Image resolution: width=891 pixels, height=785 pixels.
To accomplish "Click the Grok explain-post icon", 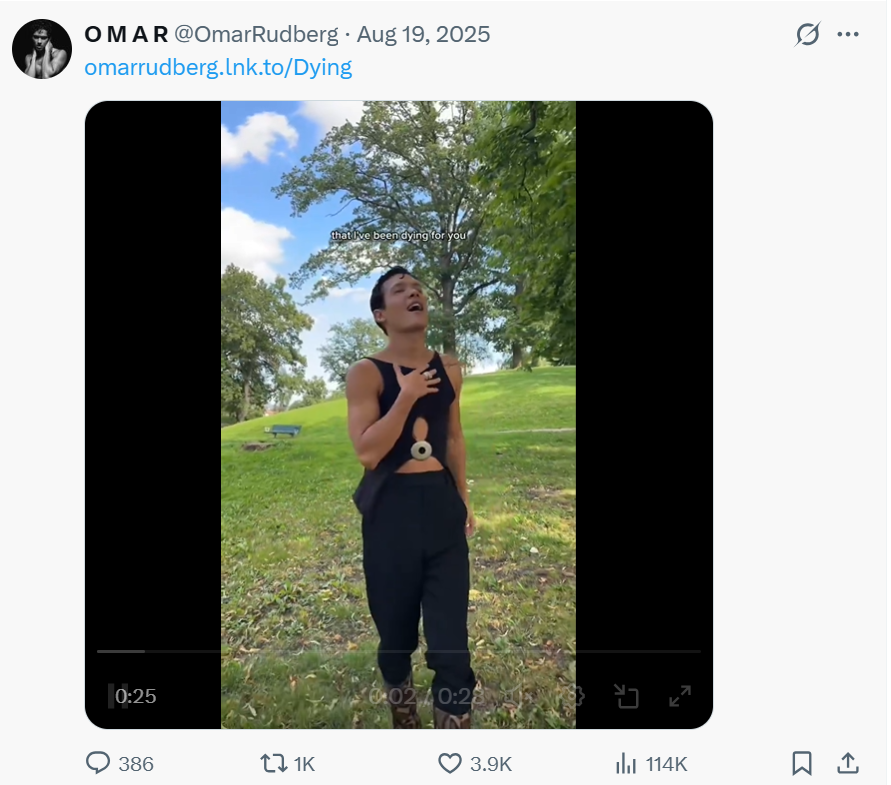I will (807, 35).
